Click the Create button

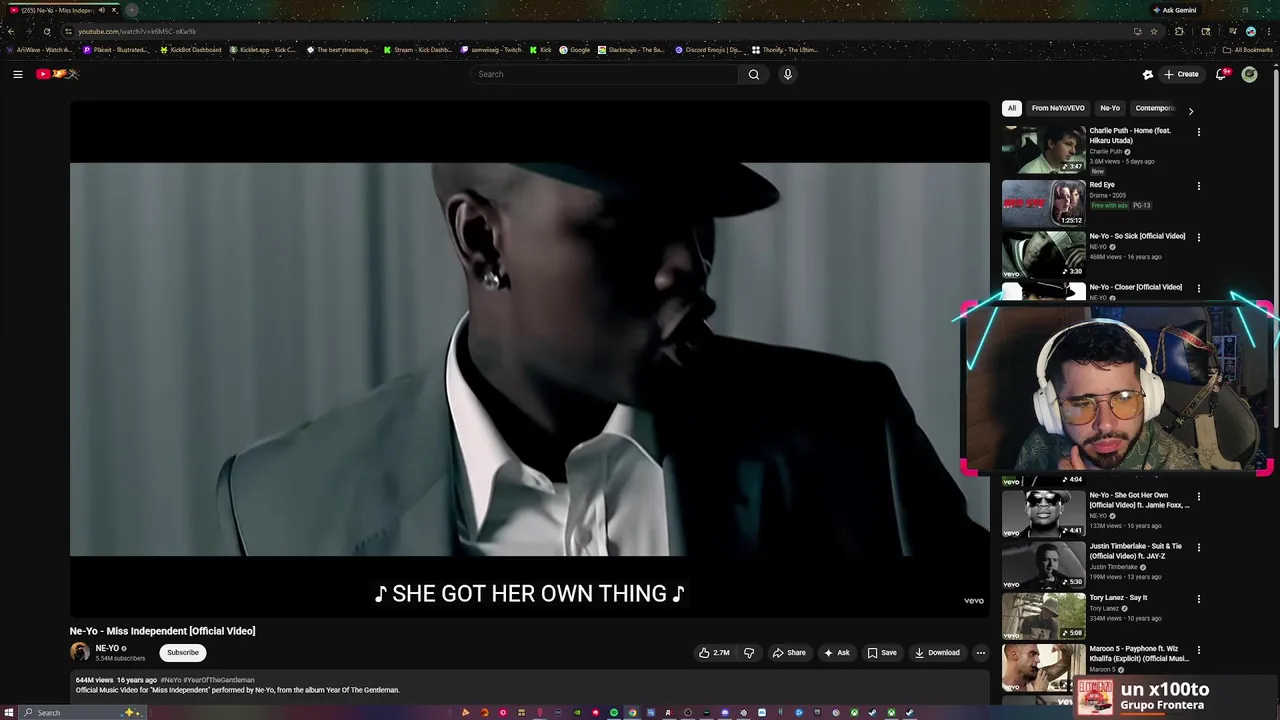(1181, 74)
